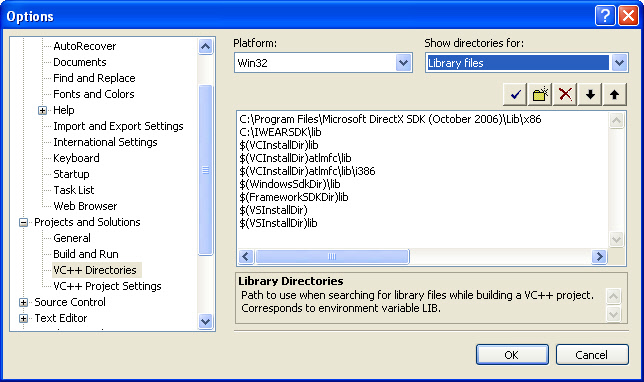Viewport: 644px width, 382px height.
Task: Select AutoRecover in the options tree
Action: pyautogui.click(x=85, y=46)
